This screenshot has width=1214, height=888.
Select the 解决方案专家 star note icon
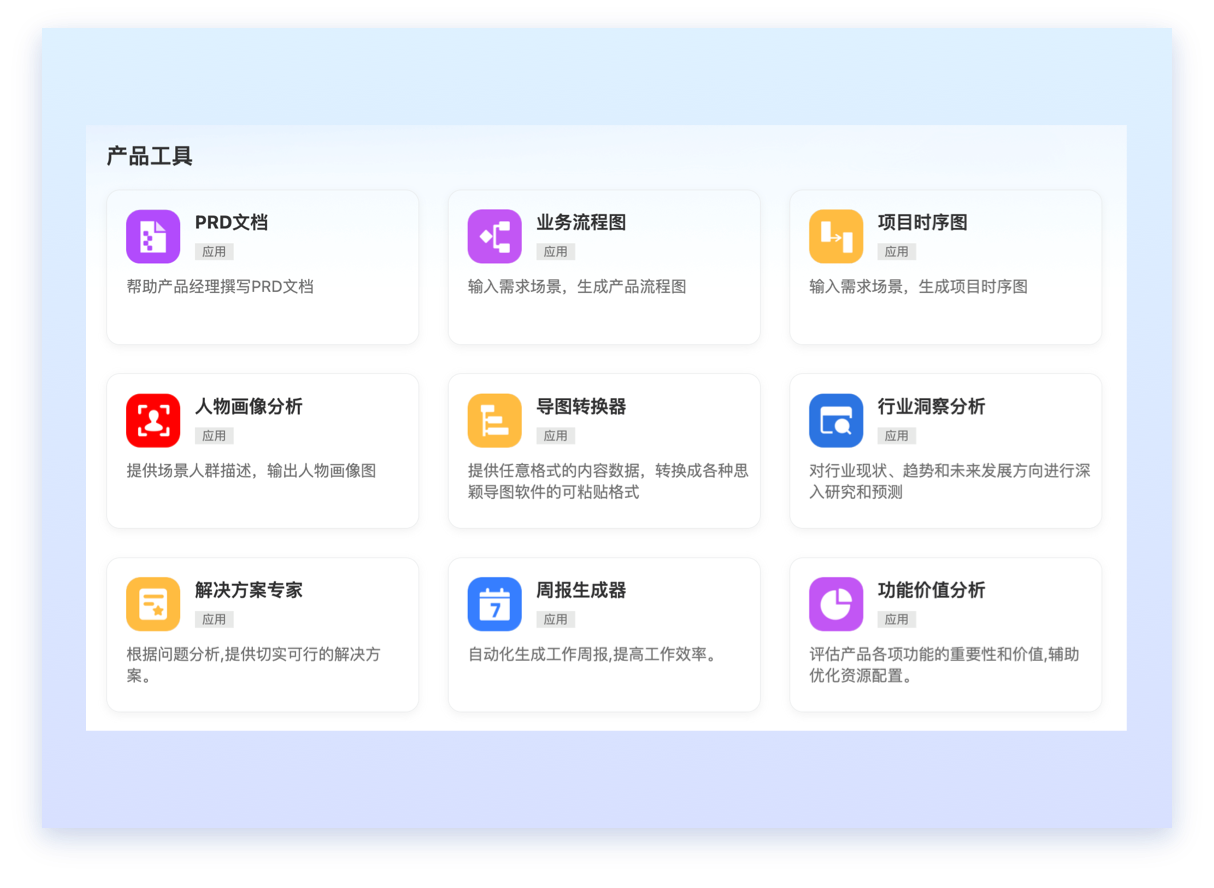pos(153,605)
